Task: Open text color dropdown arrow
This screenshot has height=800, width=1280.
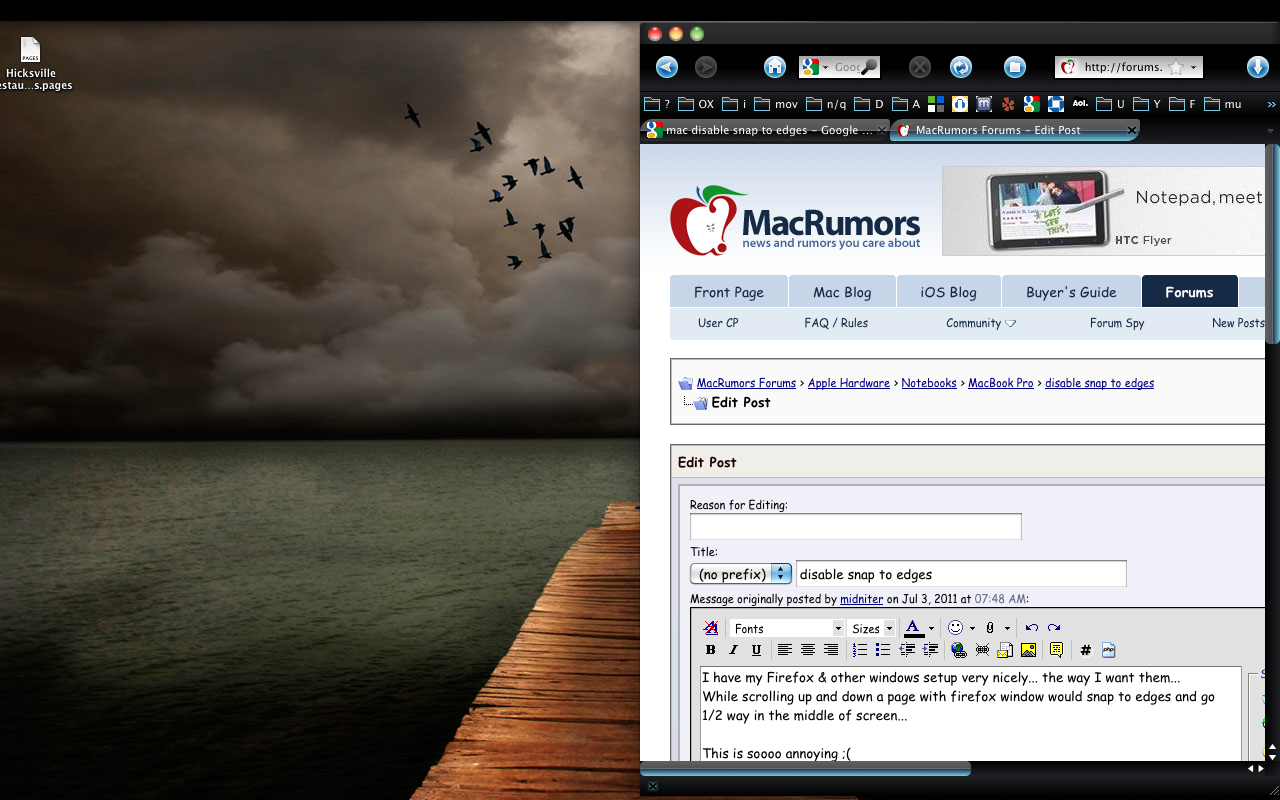Action: 931,628
